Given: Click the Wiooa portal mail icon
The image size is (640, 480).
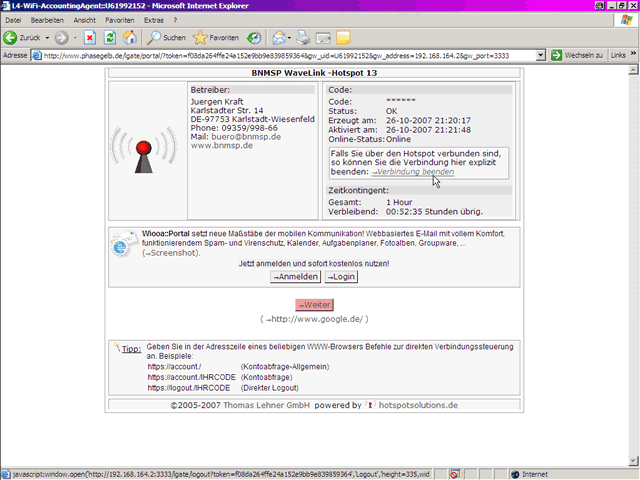Looking at the screenshot, I should pos(124,243).
